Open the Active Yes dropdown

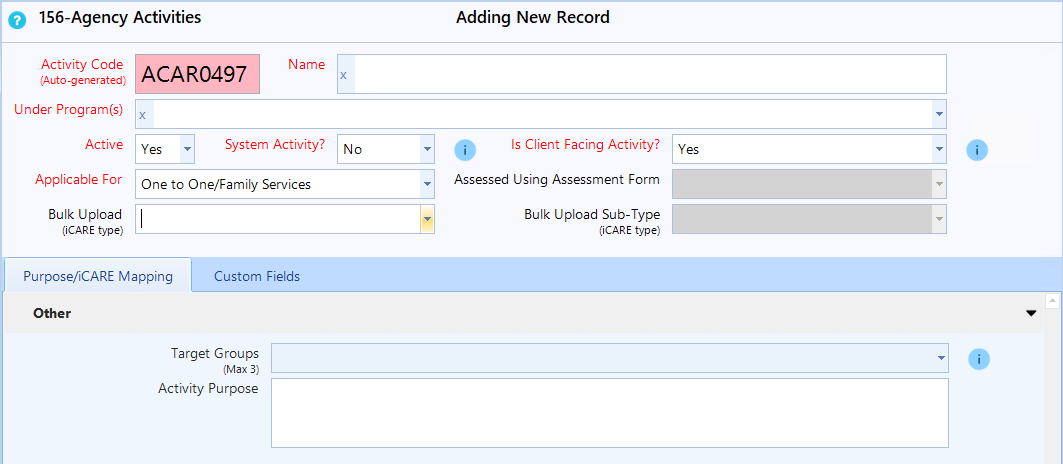[186, 149]
